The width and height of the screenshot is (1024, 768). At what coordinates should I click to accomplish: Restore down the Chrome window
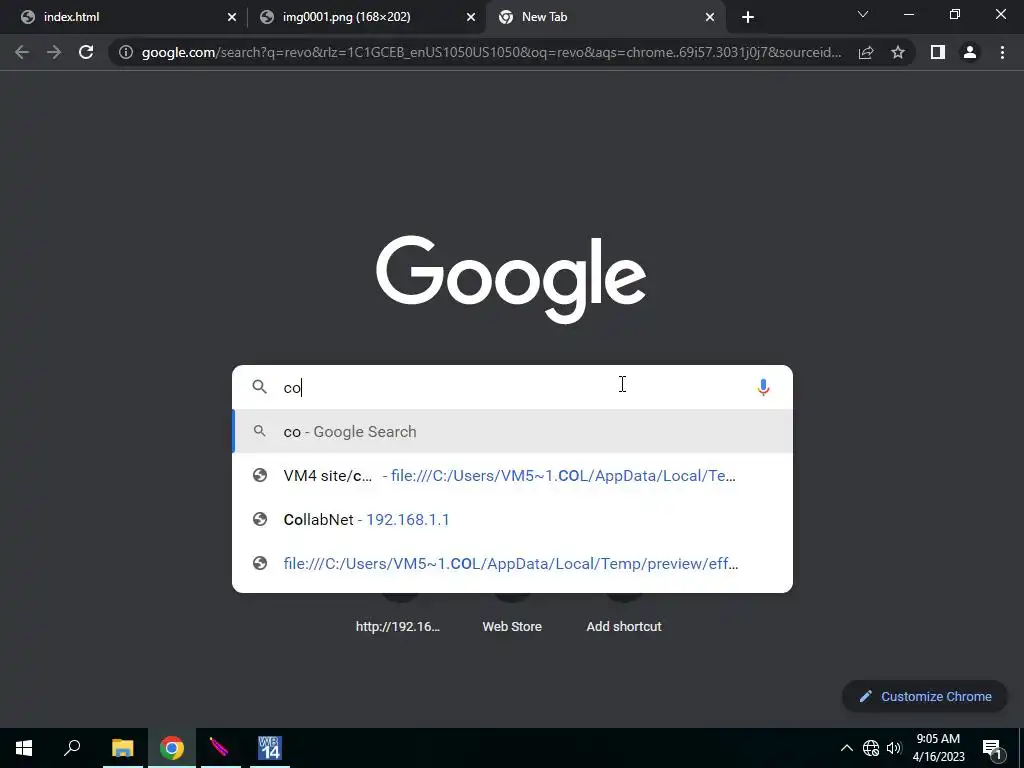(x=955, y=14)
